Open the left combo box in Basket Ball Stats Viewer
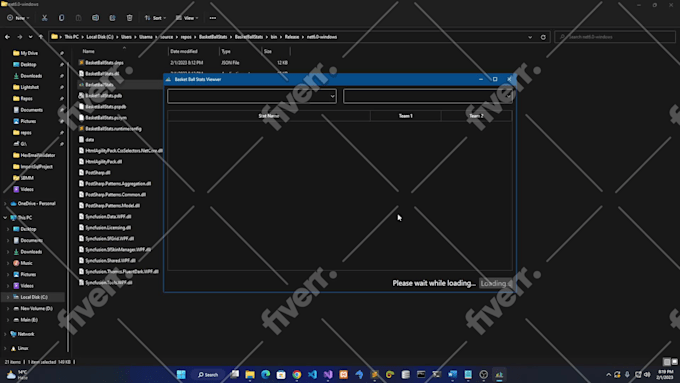680x383 pixels. (252, 96)
